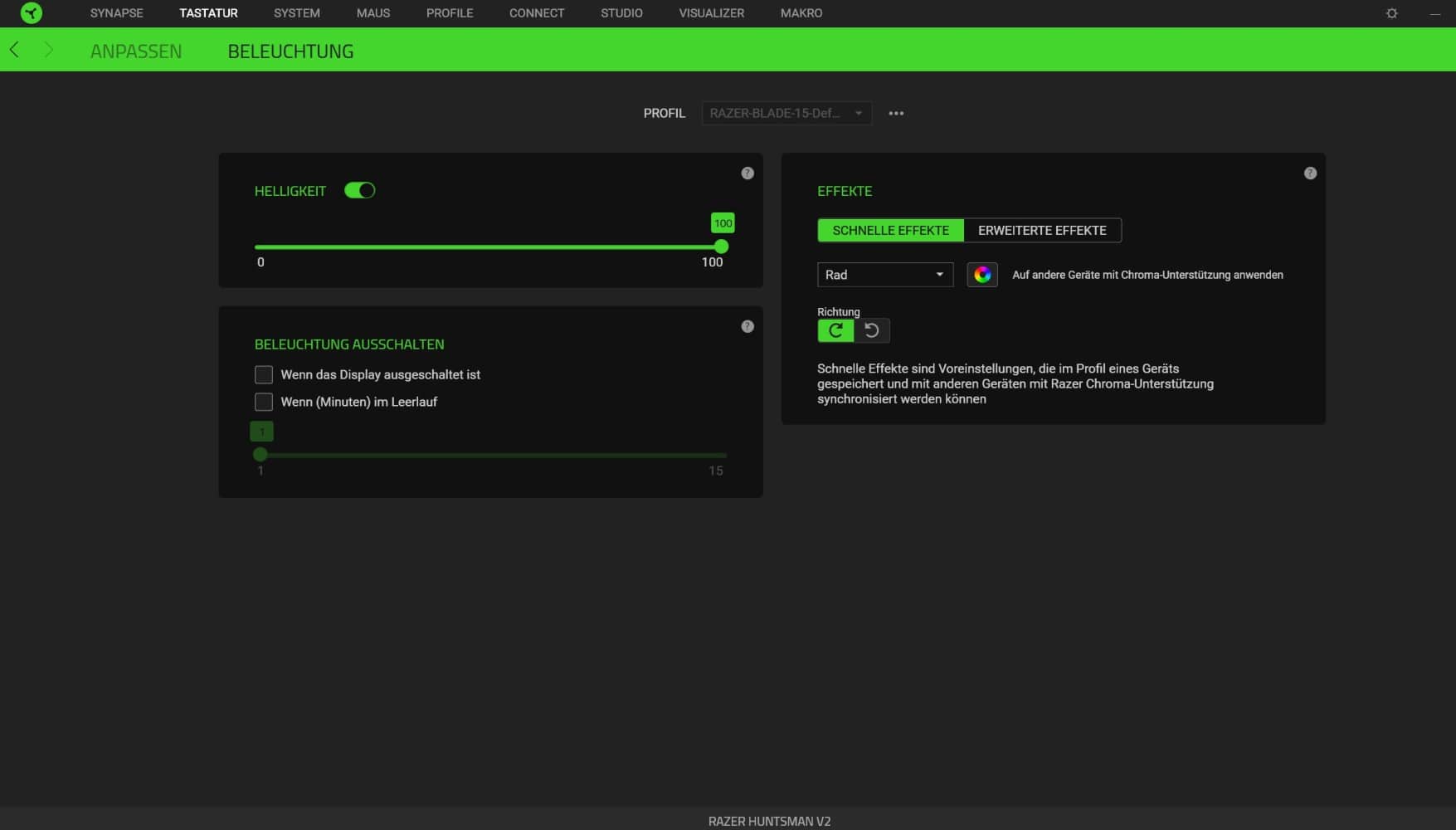Open help for Beleuchtung Ausschalten panel

tap(747, 327)
